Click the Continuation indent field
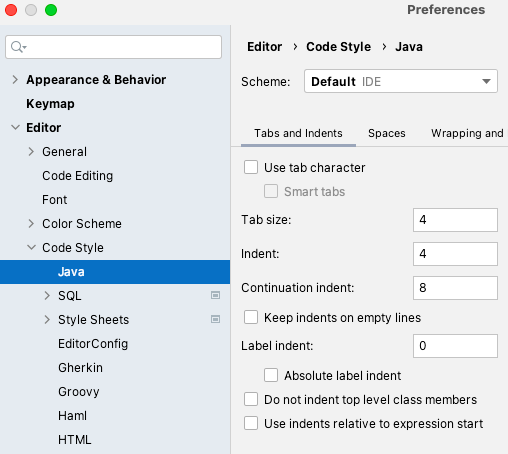Viewport: 508px width, 454px height. (455, 288)
